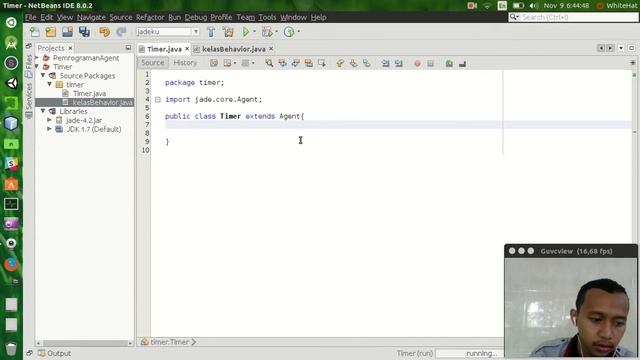
Task: Click the Comment editor toolbar icon
Action: point(449,63)
